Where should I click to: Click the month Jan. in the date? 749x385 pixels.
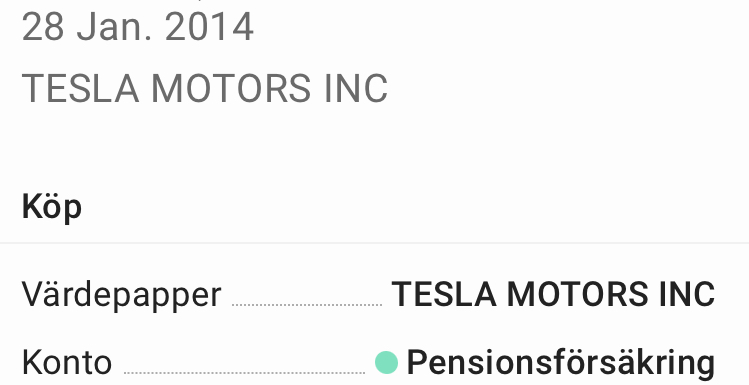(x=115, y=27)
